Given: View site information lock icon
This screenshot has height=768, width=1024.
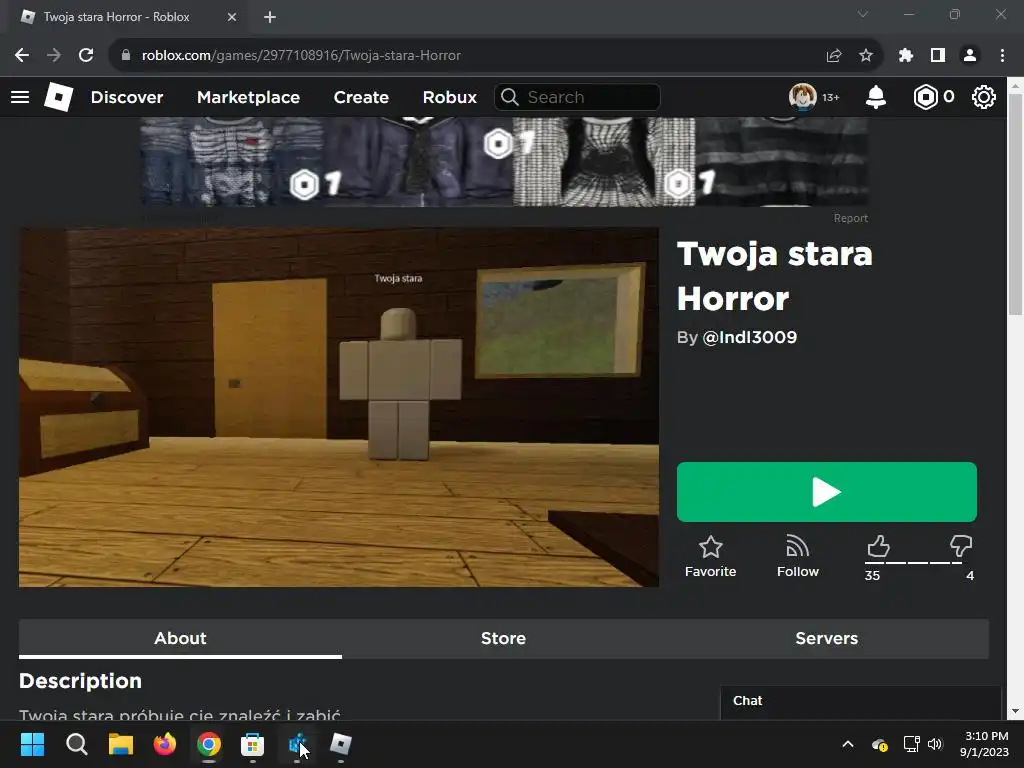Looking at the screenshot, I should 126,56.
